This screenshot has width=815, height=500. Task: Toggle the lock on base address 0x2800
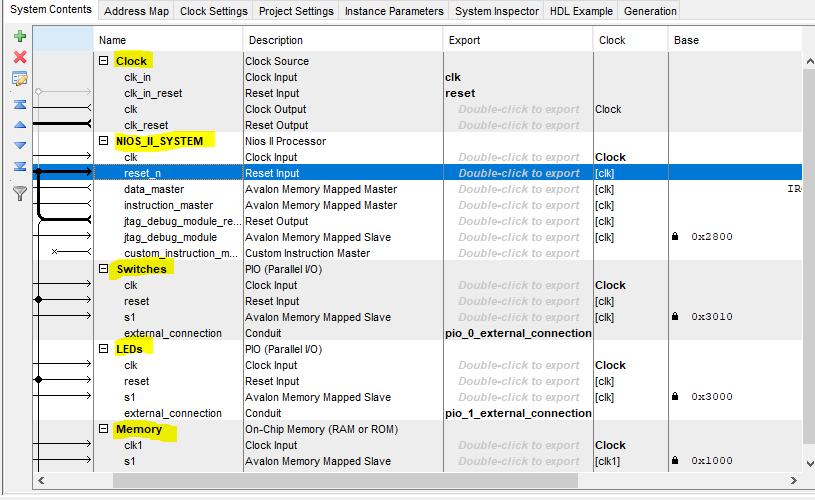tap(675, 236)
